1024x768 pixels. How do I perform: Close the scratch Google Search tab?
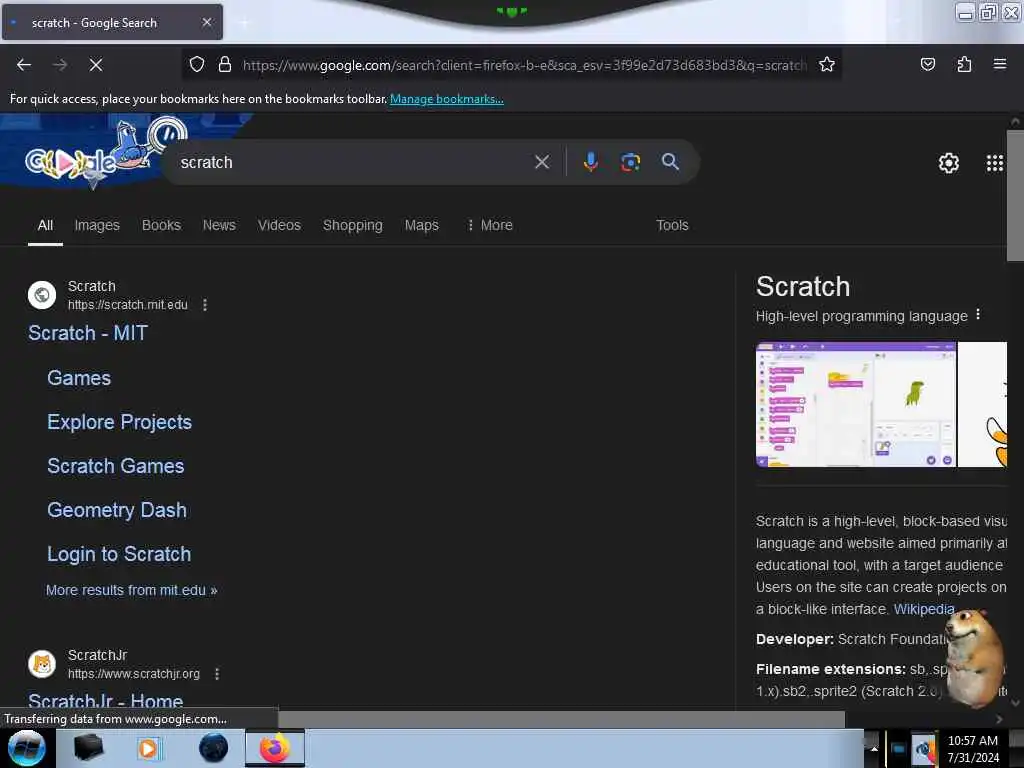point(207,22)
